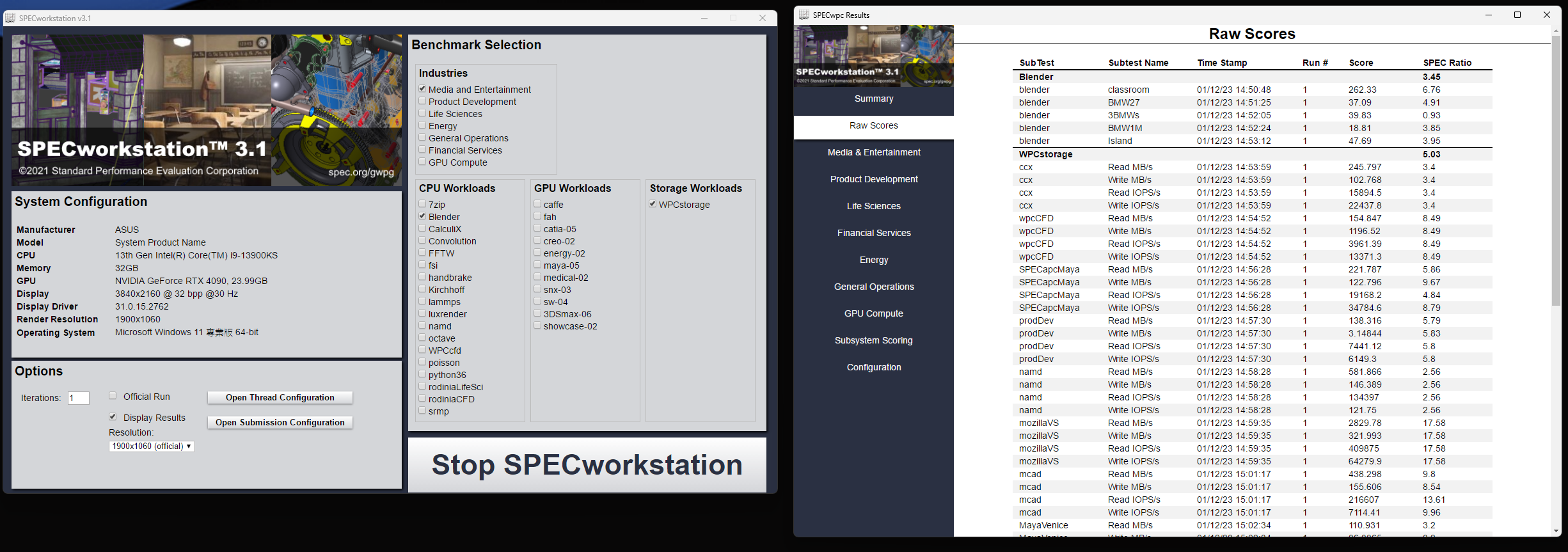This screenshot has height=552, width=1568.
Task: Maximize the SPECwpc Results window
Action: [x=1517, y=15]
